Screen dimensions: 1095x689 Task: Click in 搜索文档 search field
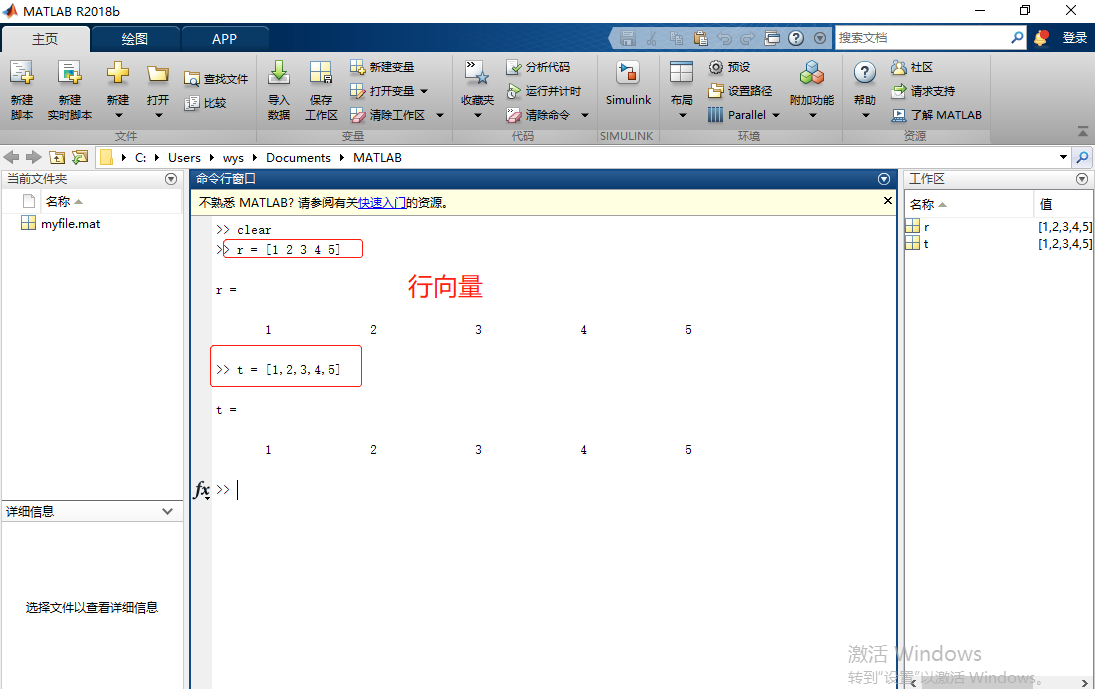[x=922, y=38]
